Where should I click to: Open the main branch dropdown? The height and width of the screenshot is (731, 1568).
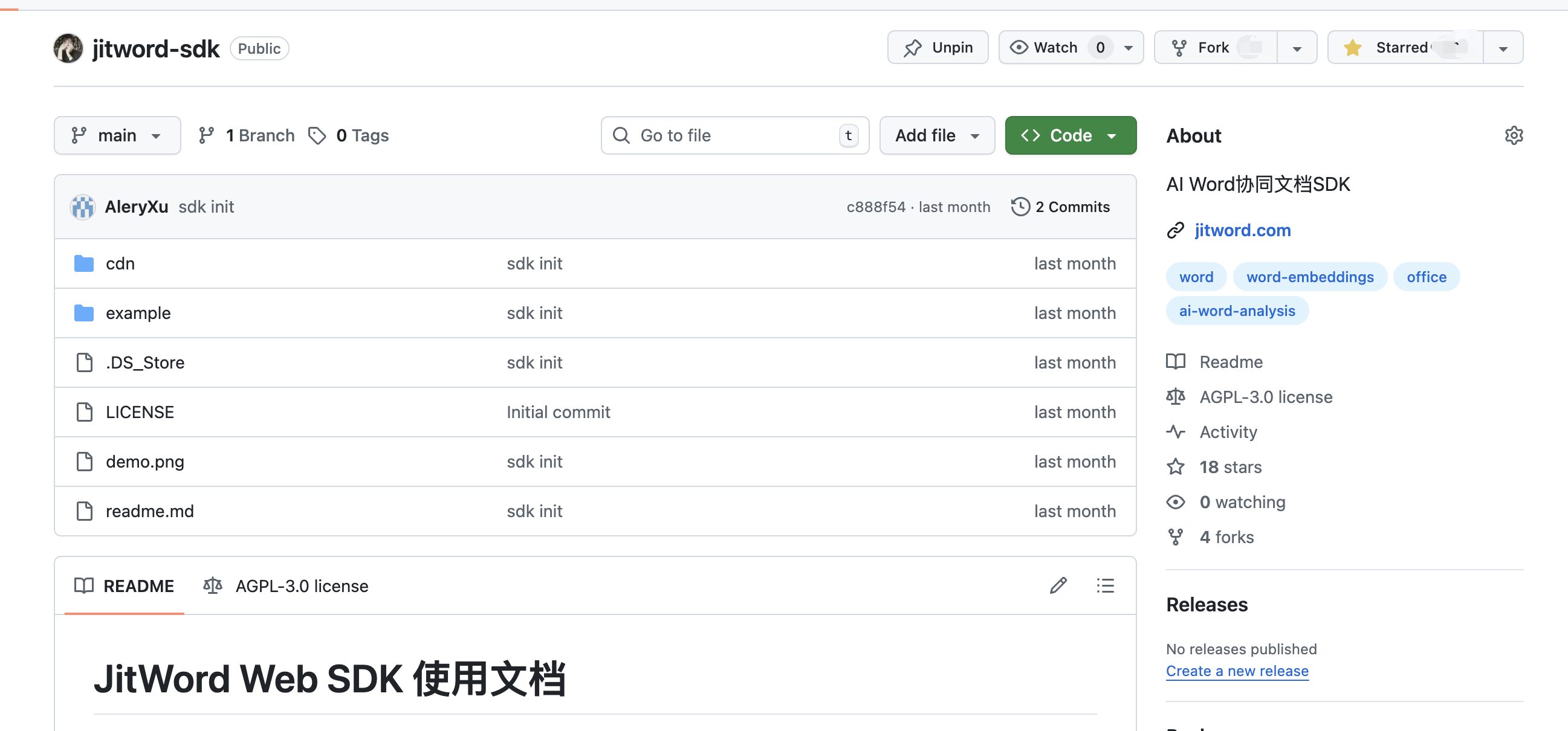click(117, 135)
